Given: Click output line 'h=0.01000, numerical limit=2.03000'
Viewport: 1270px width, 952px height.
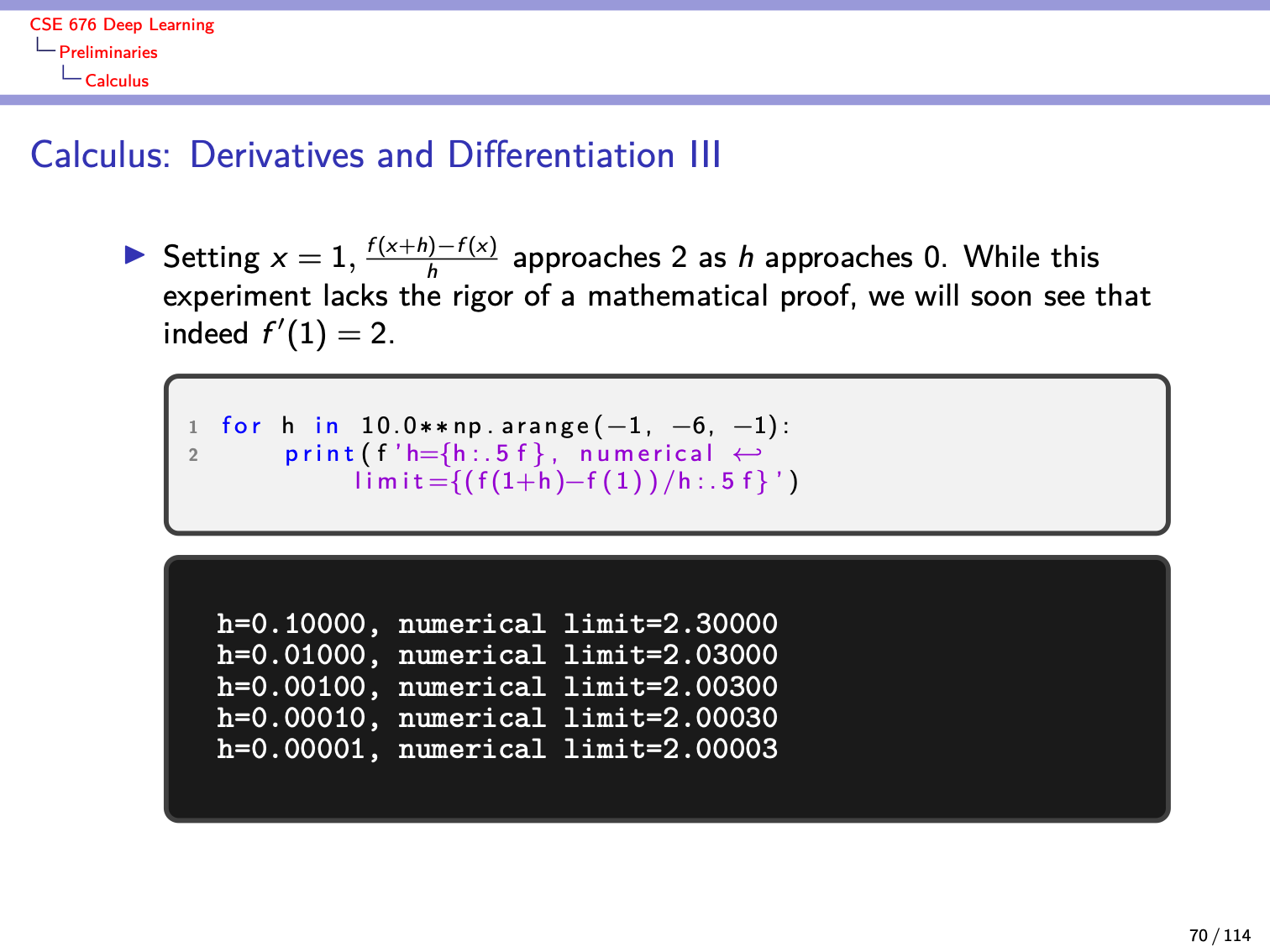Looking at the screenshot, I should click(x=497, y=655).
